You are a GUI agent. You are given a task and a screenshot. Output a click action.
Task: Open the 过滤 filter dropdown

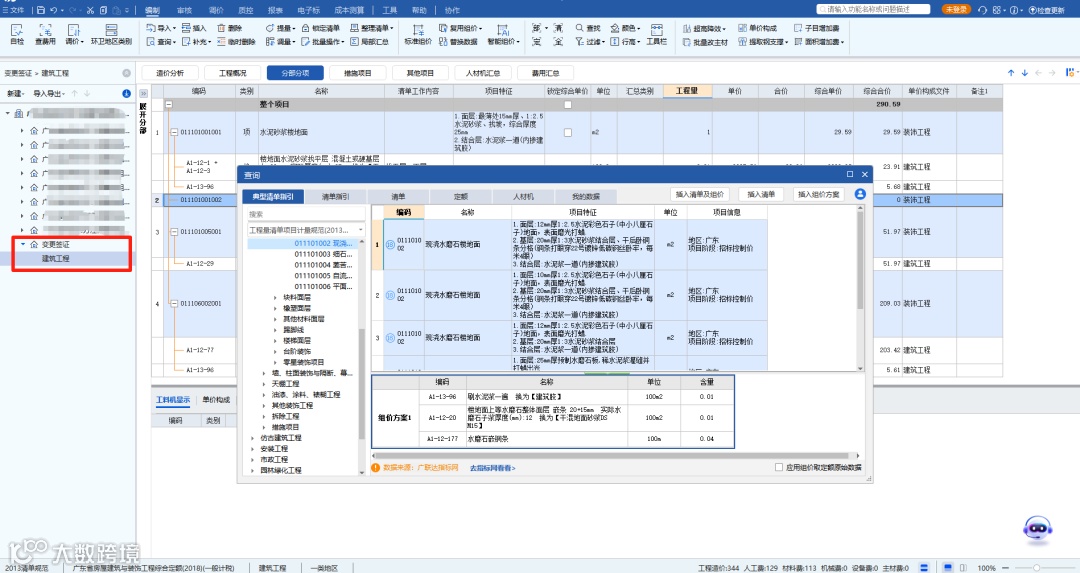590,42
